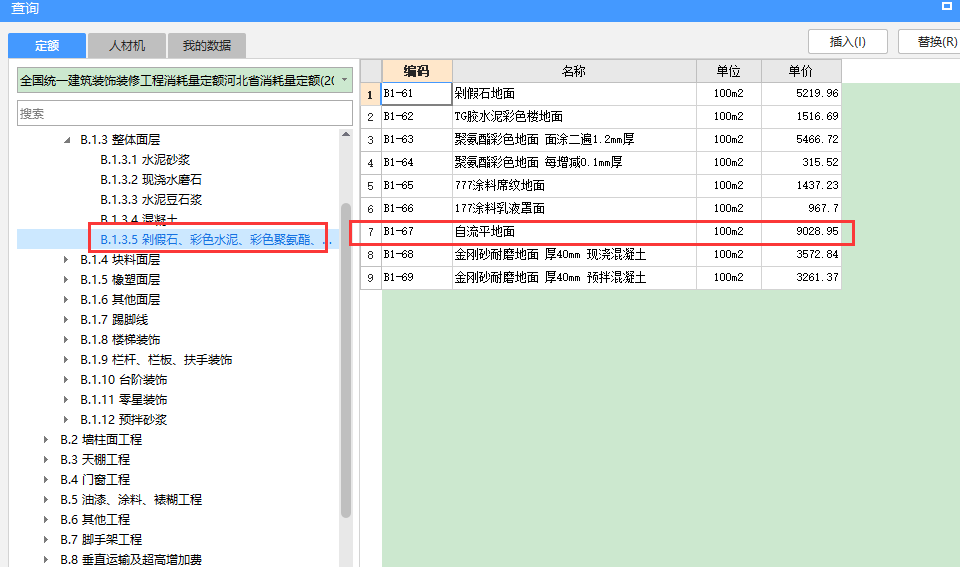This screenshot has width=960, height=567.
Task: Expand B.5 油漆、涂料、裱糊工程 node
Action: click(x=46, y=500)
